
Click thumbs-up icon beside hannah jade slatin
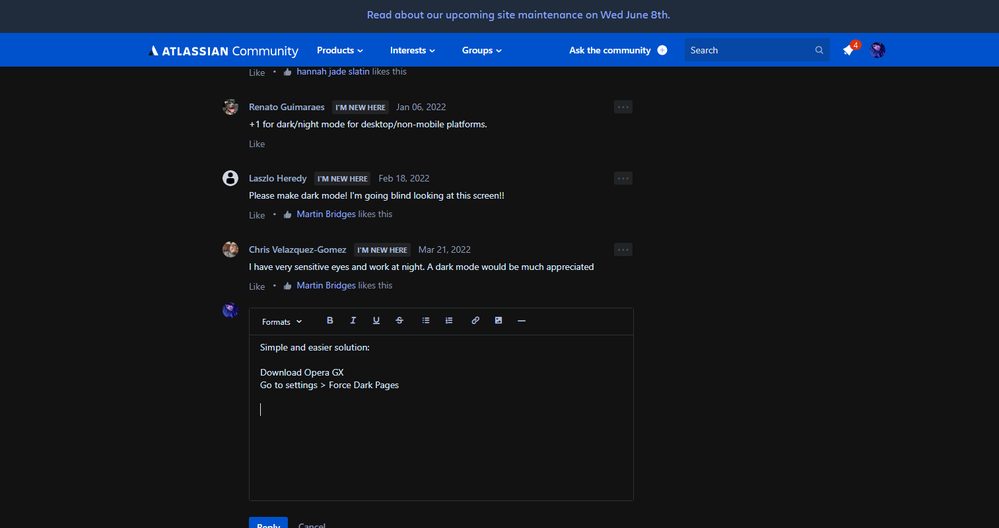tap(287, 72)
